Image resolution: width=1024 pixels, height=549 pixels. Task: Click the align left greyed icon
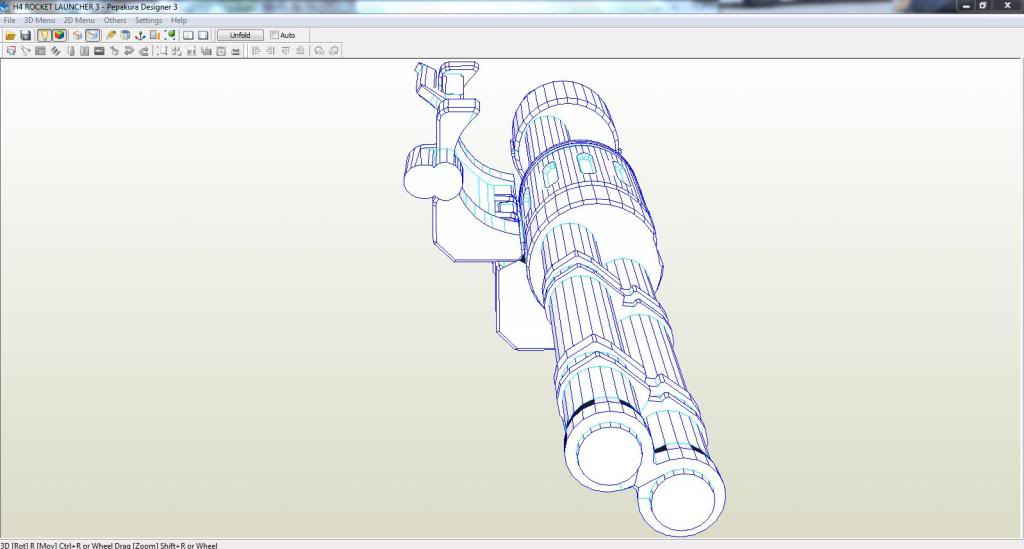point(256,51)
